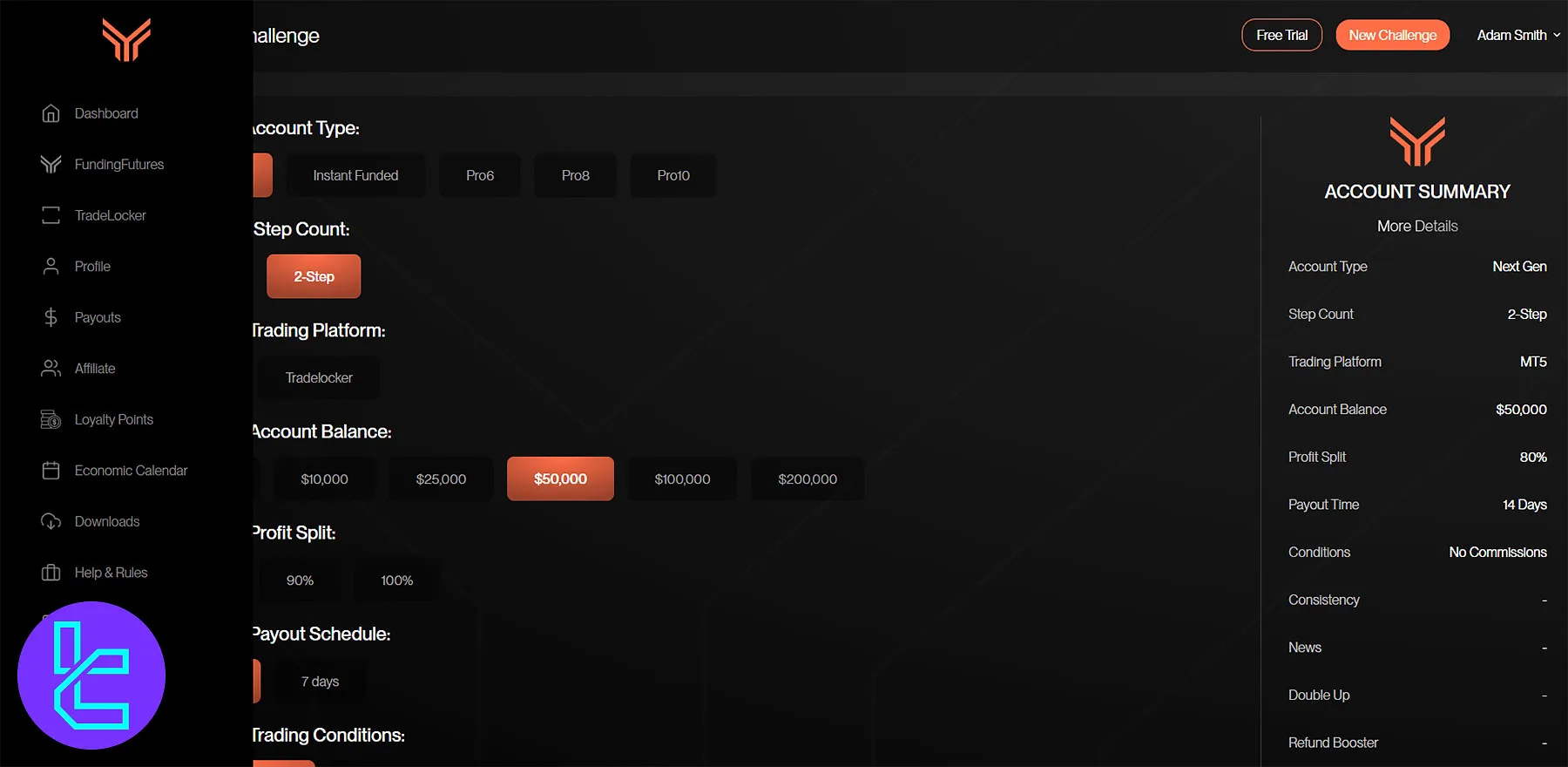Expand More Details in account summary
Image resolution: width=1568 pixels, height=767 pixels.
tap(1416, 226)
